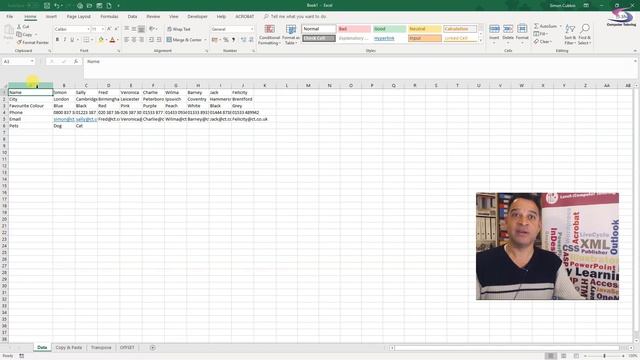The width and height of the screenshot is (640, 360).
Task: Open the Merge & Center dropdown arrow
Action: pos(205,40)
